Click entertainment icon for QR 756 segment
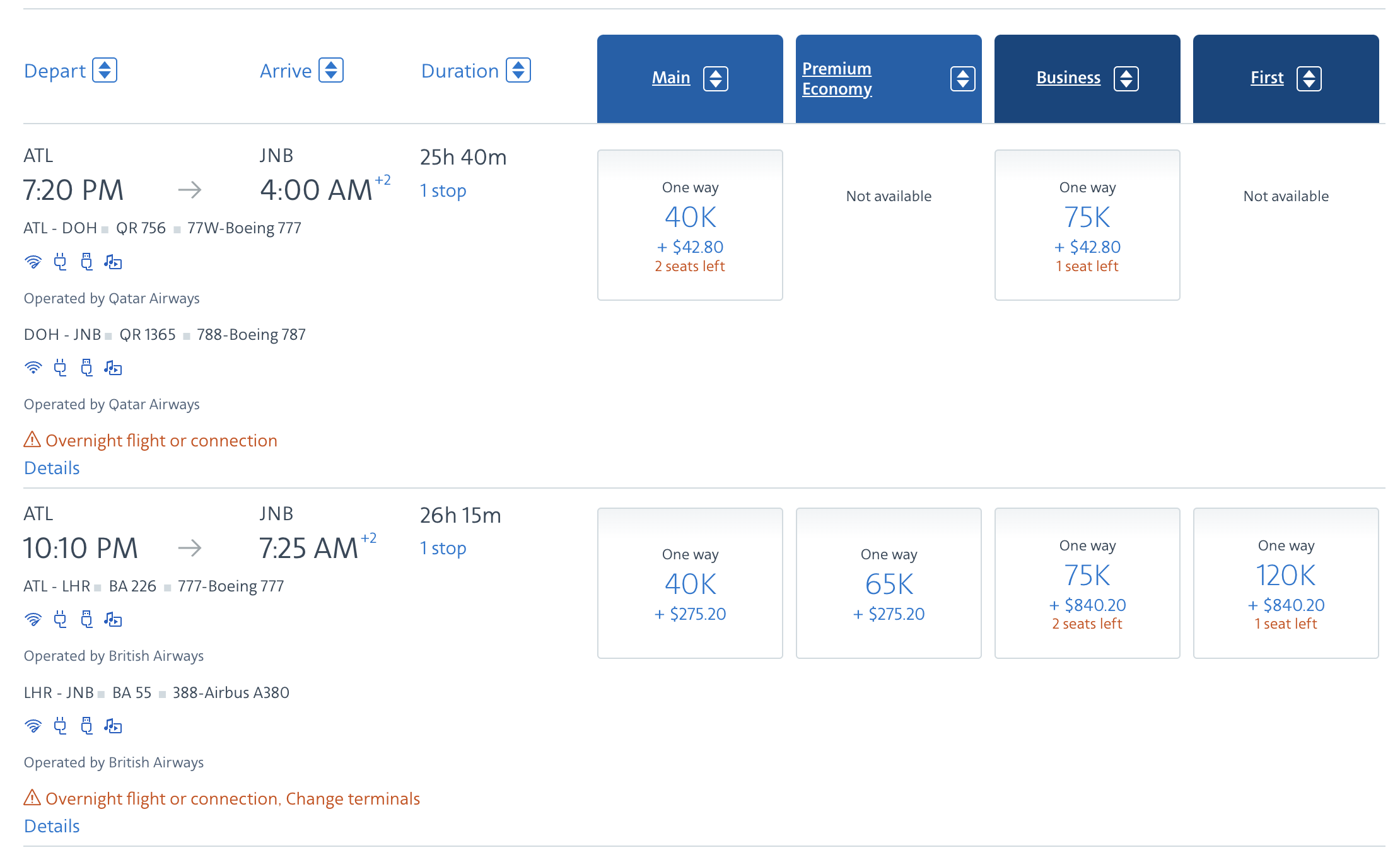The image size is (1400, 855). click(113, 262)
